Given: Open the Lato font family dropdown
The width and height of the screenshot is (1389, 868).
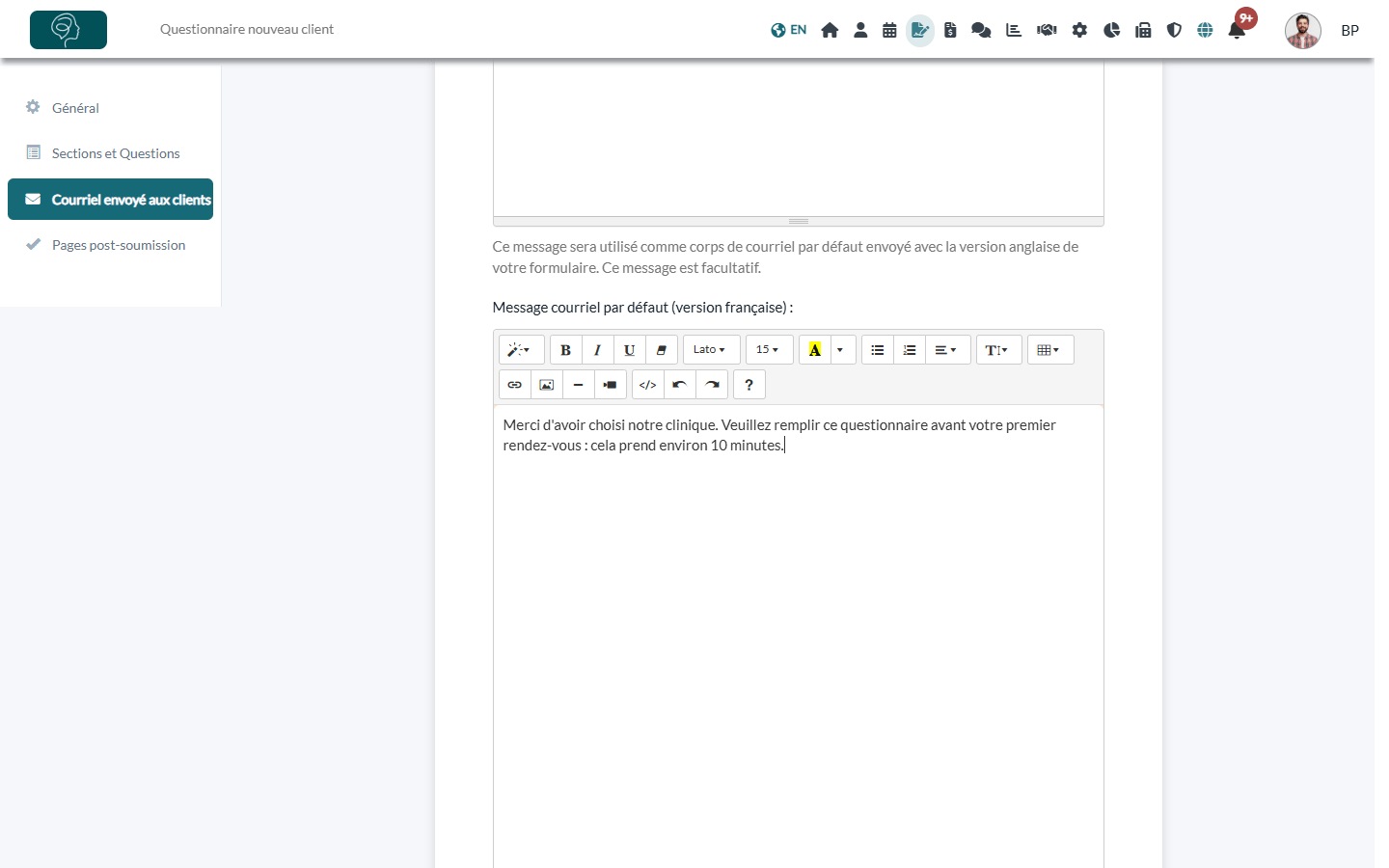Looking at the screenshot, I should click(x=712, y=350).
